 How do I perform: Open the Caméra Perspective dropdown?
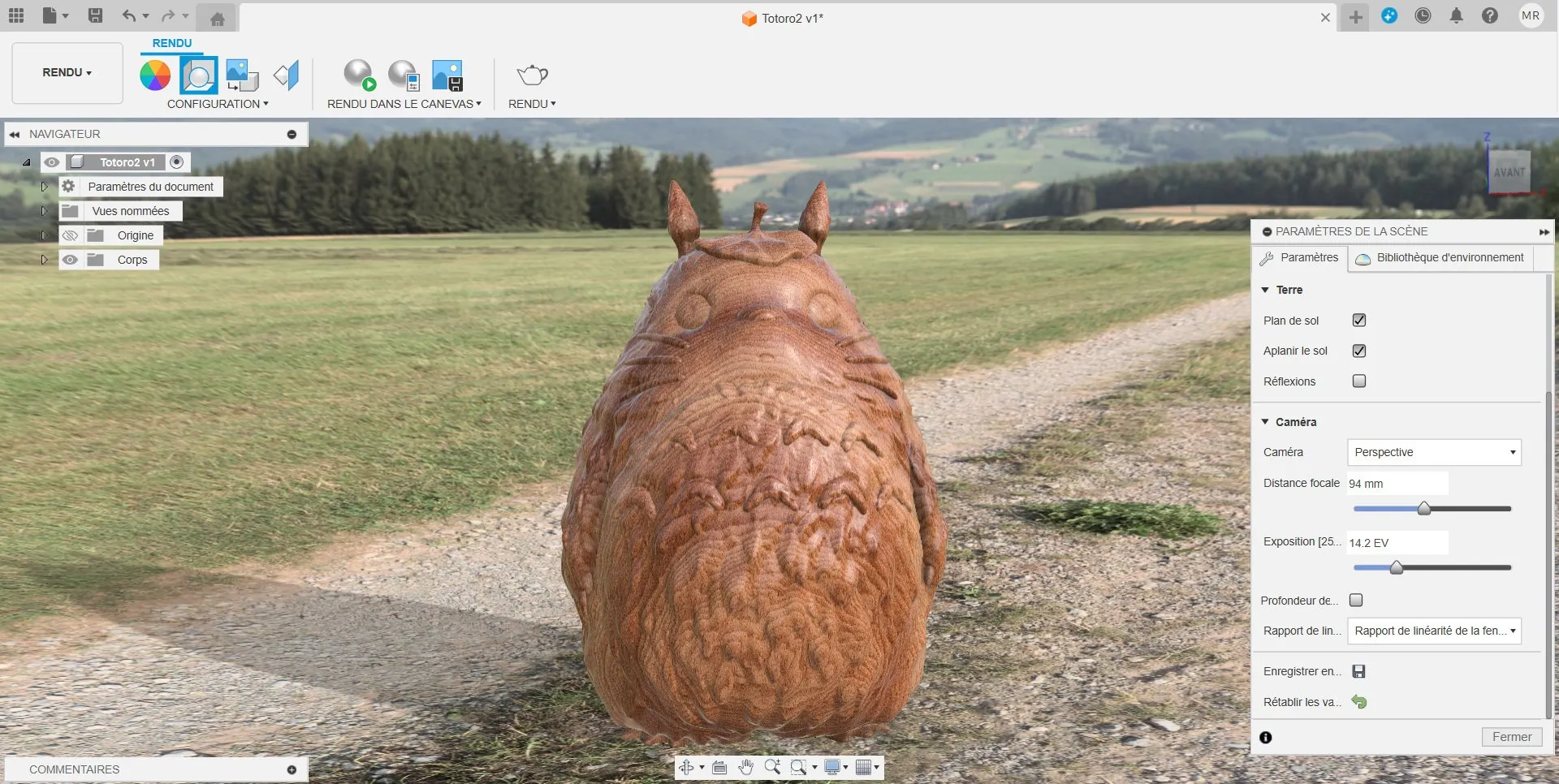point(1434,452)
